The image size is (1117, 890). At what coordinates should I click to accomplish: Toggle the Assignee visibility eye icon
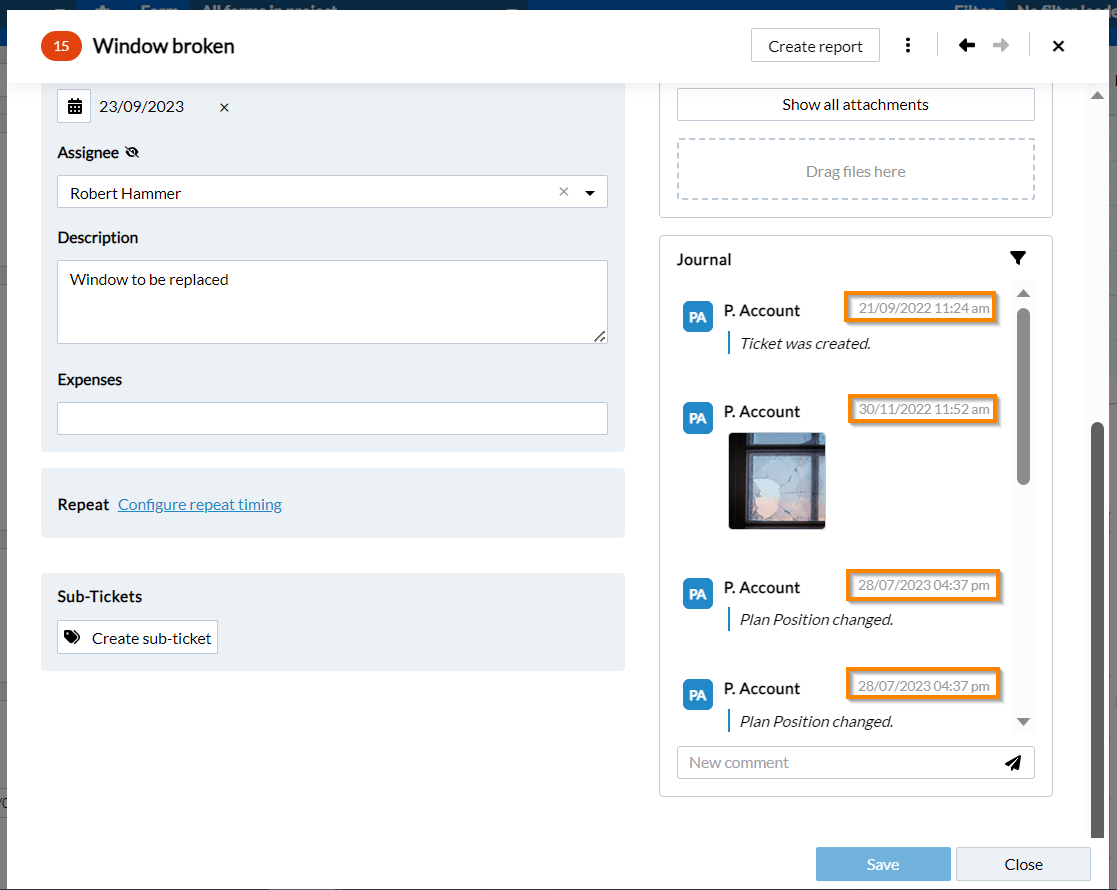point(132,153)
